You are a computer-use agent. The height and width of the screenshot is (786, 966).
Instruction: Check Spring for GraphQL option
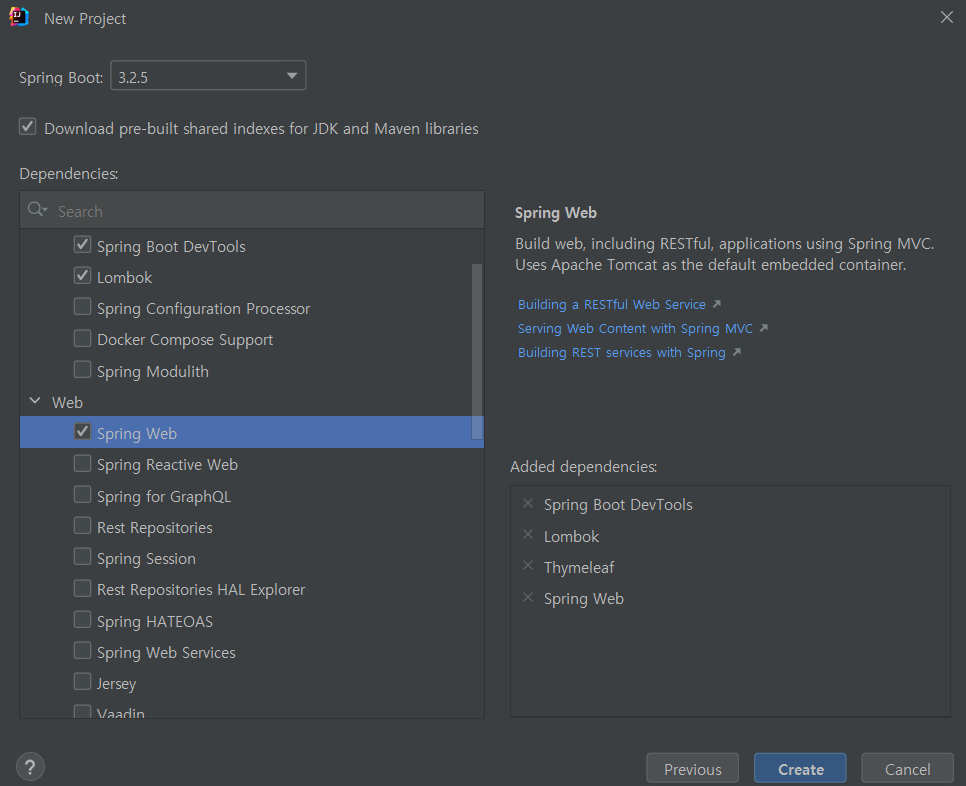tap(83, 495)
